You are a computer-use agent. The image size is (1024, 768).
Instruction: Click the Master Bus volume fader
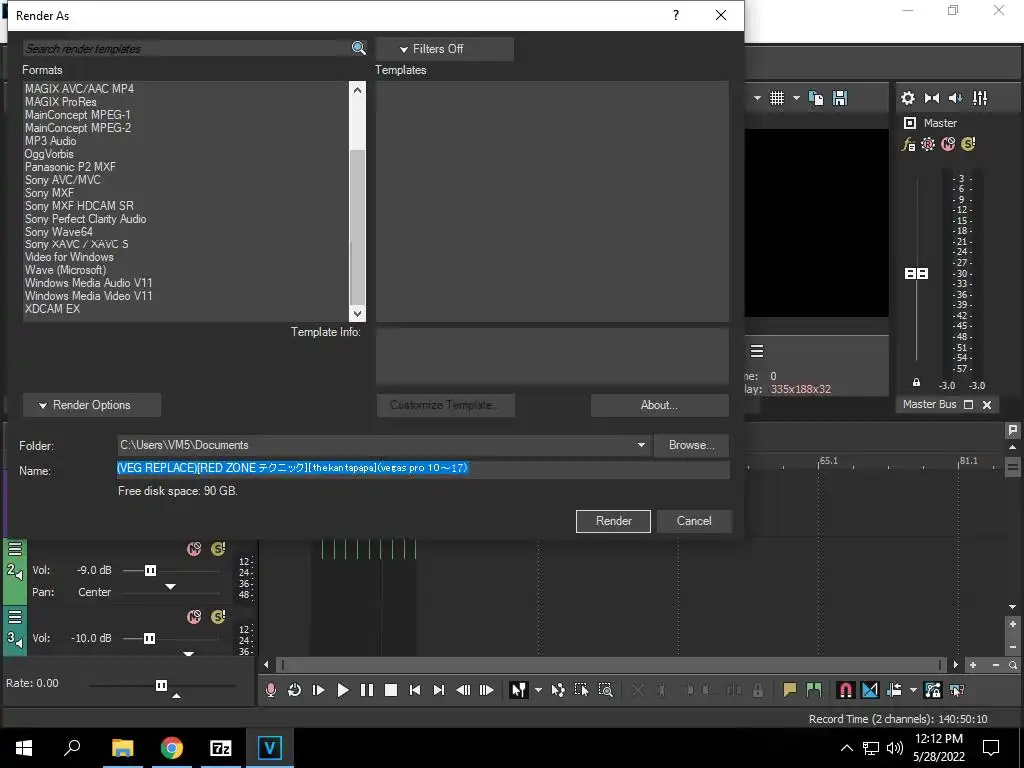click(x=916, y=273)
